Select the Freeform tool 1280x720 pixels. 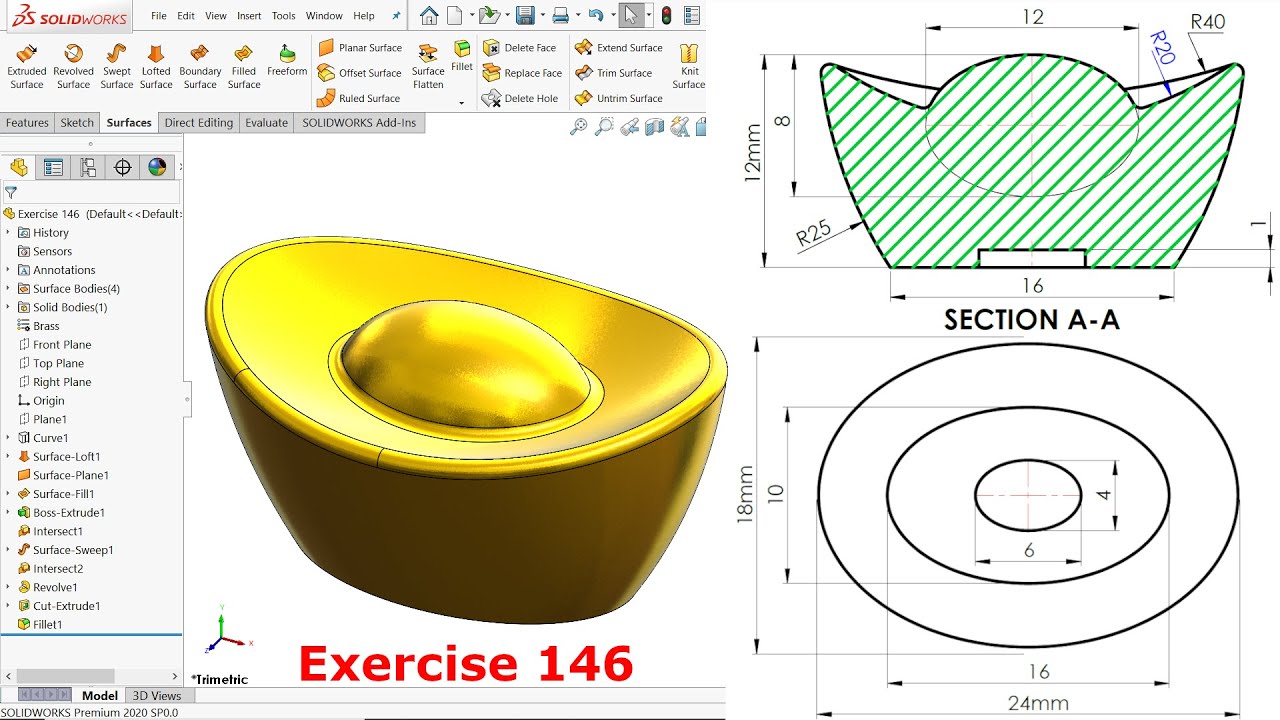pos(287,60)
